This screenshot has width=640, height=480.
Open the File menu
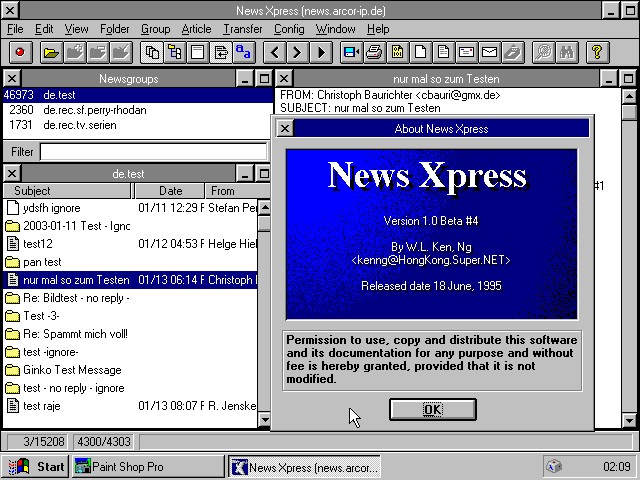[x=15, y=29]
